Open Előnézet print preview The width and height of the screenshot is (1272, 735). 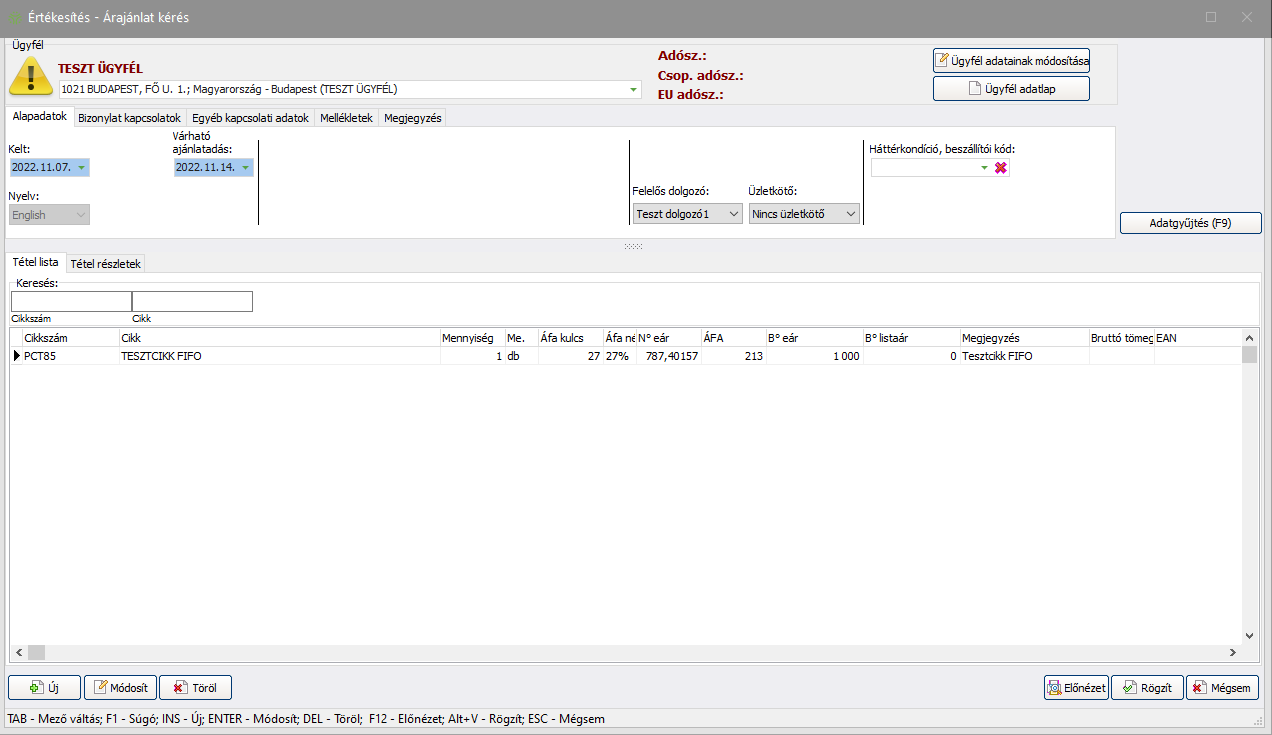[1075, 687]
